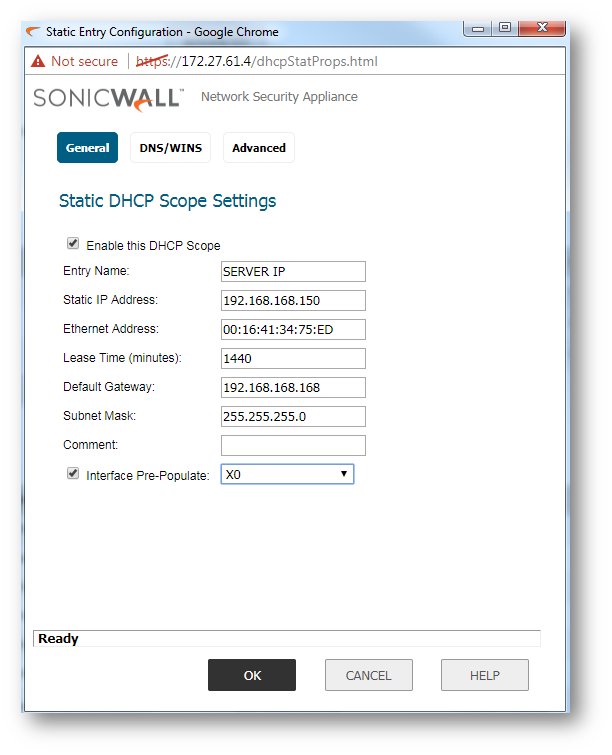The image size is (612, 755).
Task: Minimize the Static Entry Configuration window
Action: [479, 28]
